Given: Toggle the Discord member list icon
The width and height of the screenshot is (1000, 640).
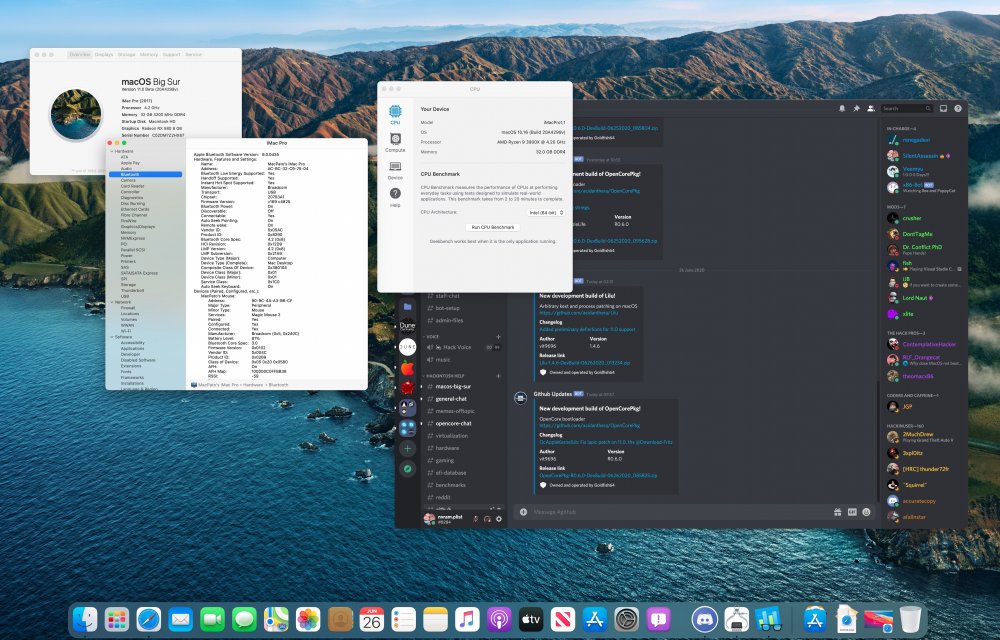Looking at the screenshot, I should [x=871, y=108].
